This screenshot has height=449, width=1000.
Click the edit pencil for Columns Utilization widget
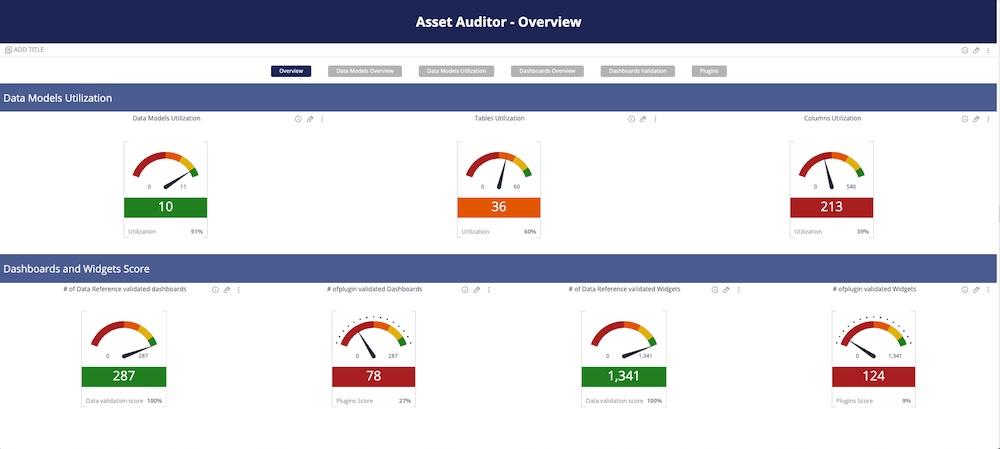click(976, 119)
